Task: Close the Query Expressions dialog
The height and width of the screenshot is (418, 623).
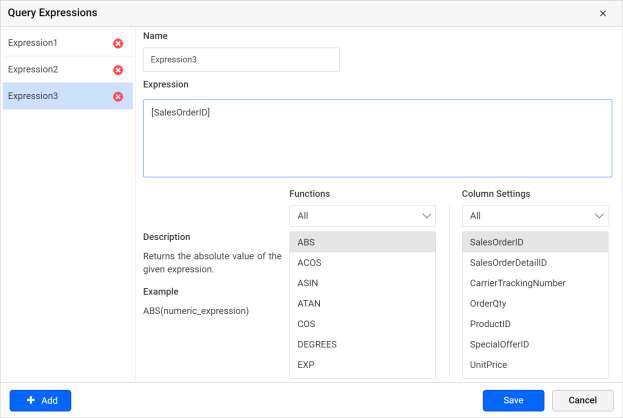Action: [x=602, y=13]
